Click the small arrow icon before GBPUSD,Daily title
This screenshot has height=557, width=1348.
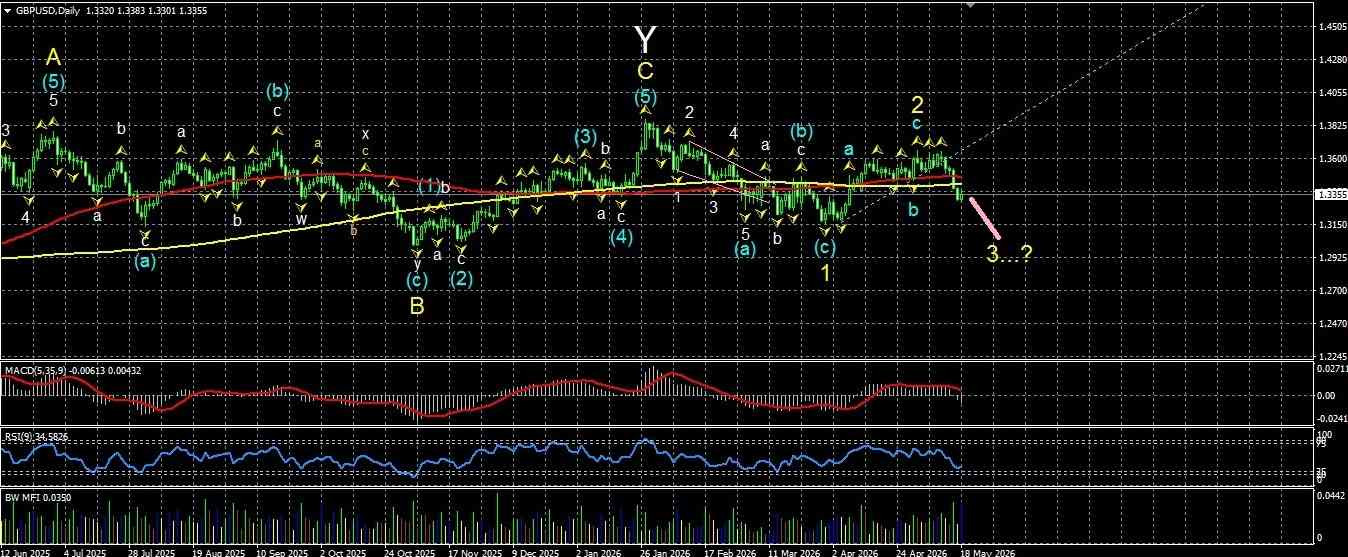(x=8, y=9)
